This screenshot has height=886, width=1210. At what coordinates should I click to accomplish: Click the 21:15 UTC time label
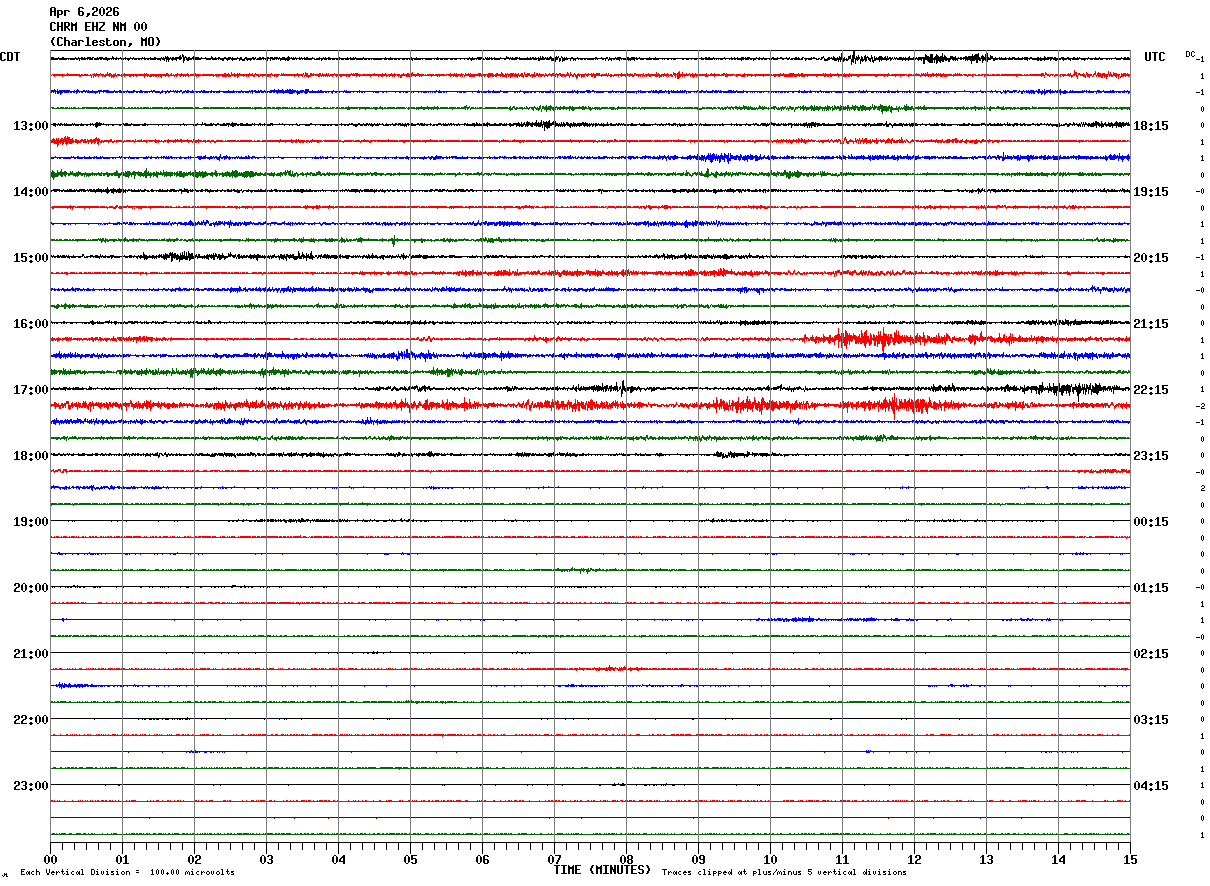coord(1150,324)
